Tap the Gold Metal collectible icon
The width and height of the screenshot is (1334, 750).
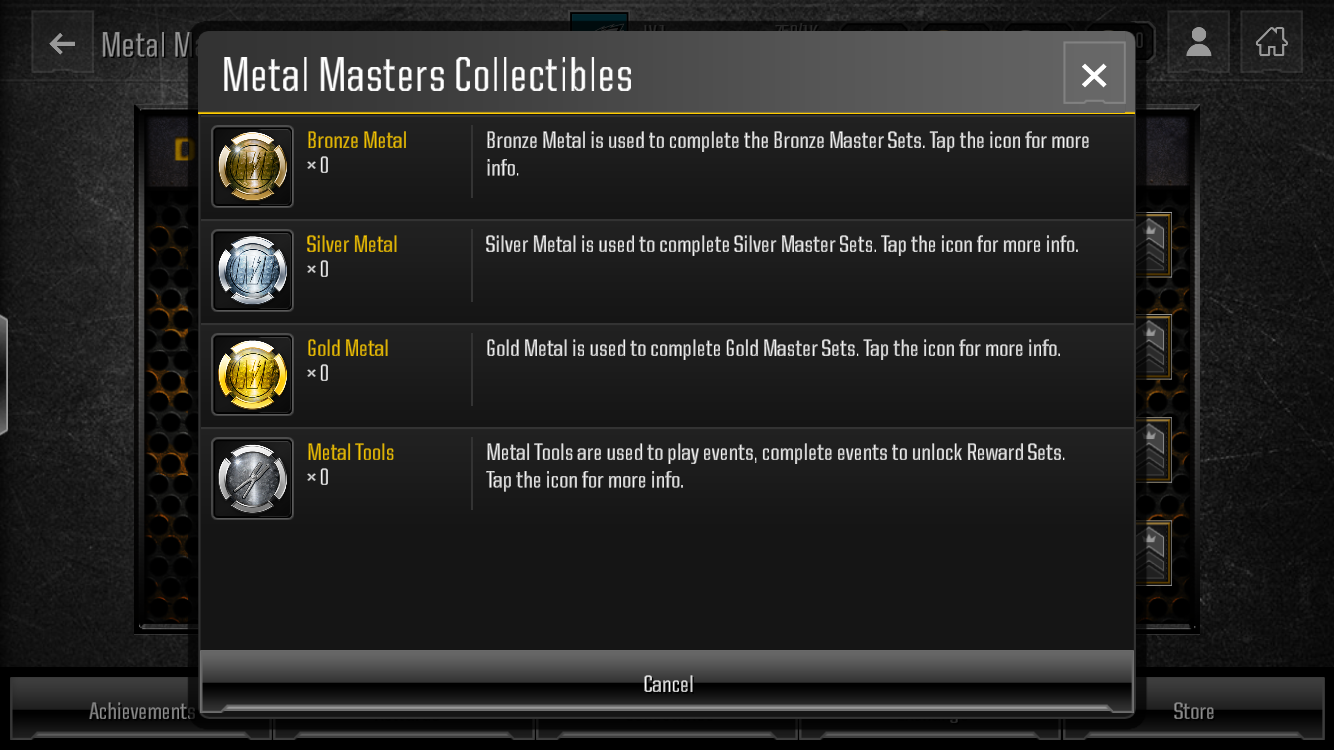[x=252, y=374]
